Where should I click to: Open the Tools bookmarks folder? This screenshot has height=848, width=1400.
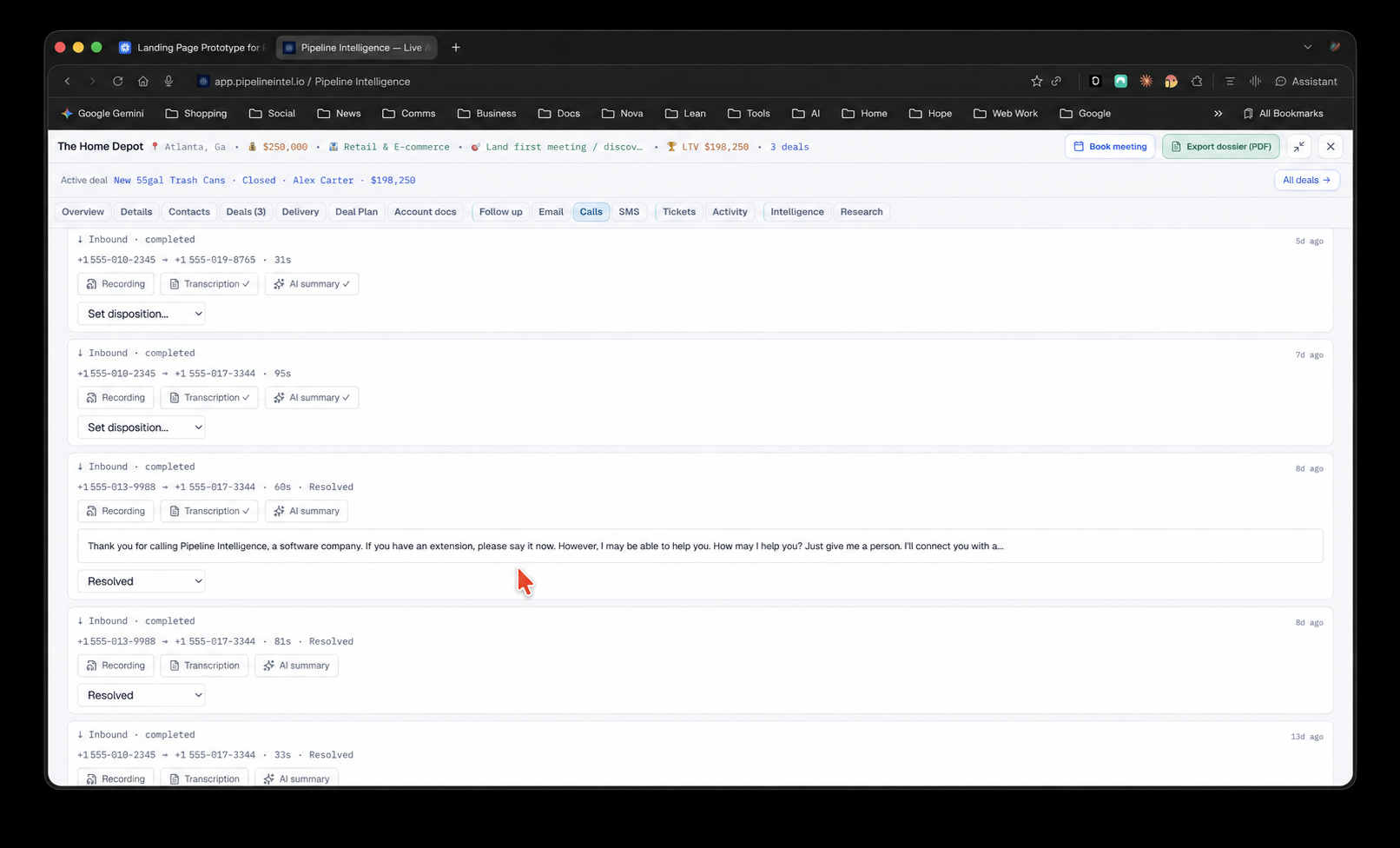pyautogui.click(x=749, y=113)
